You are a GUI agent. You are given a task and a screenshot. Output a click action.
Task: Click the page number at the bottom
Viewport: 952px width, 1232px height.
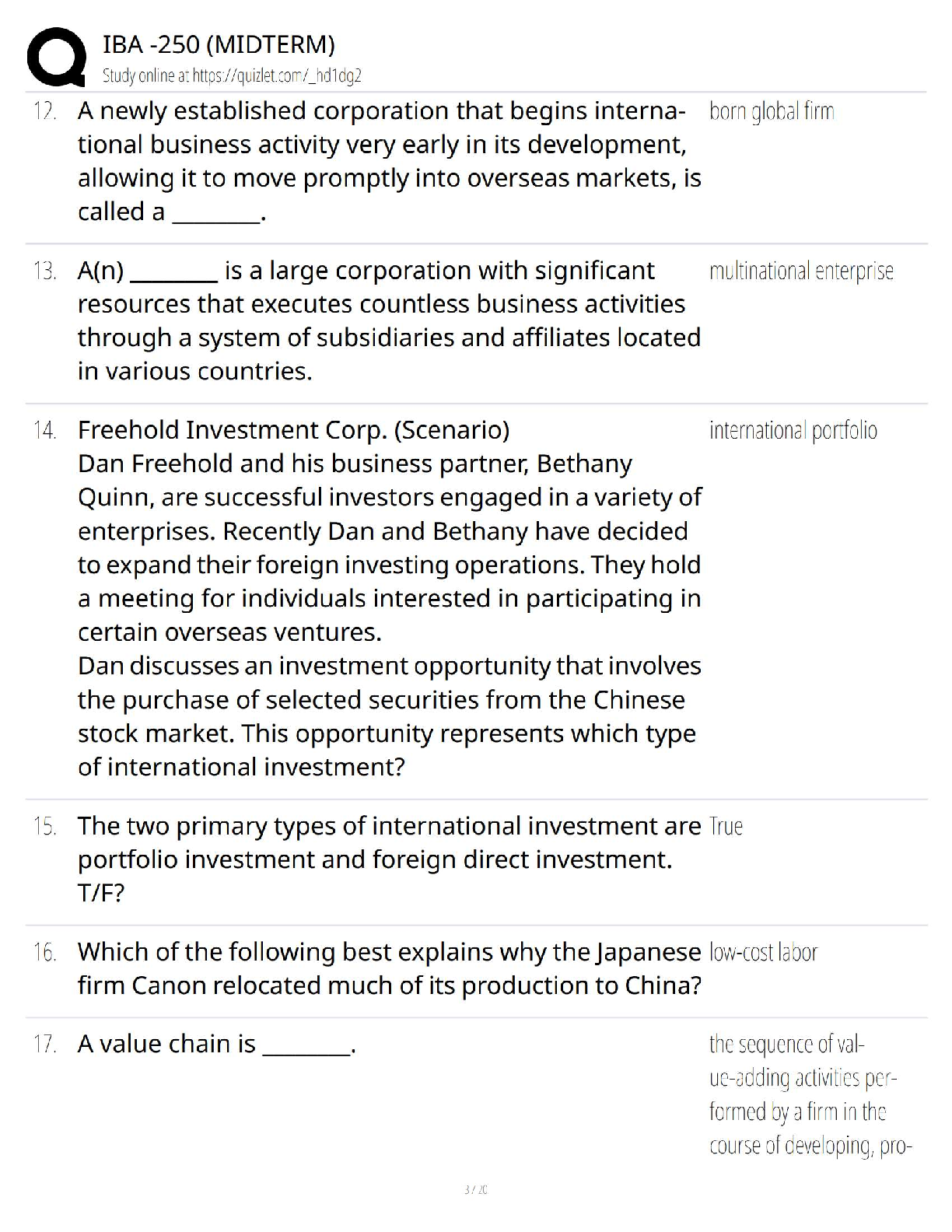[475, 1189]
